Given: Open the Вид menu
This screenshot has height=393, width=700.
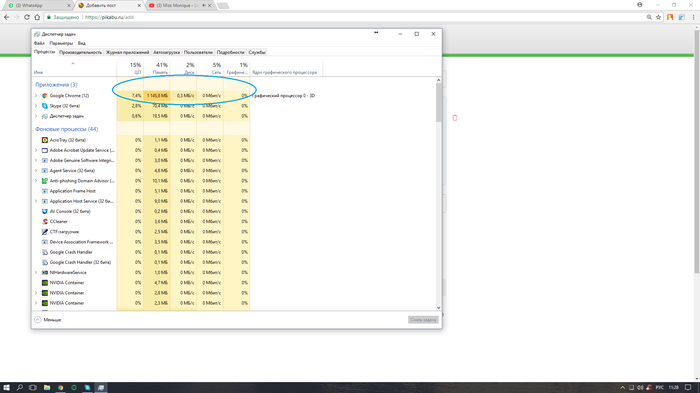Looking at the screenshot, I should pos(82,43).
